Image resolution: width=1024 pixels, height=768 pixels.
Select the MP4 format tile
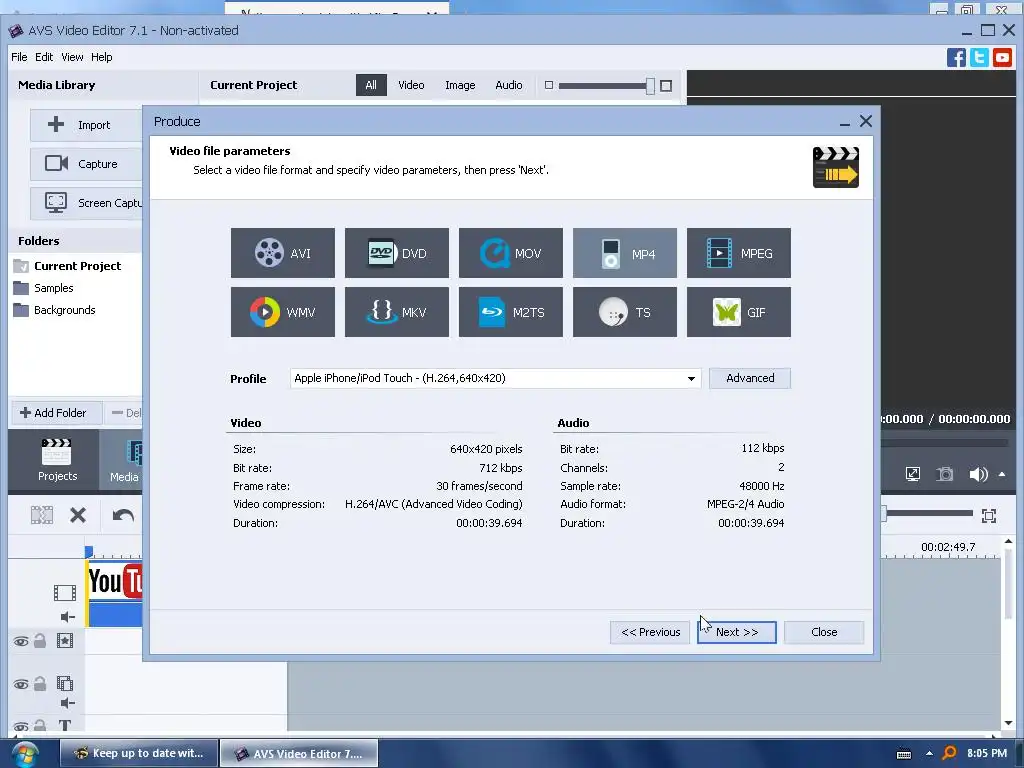coord(624,253)
